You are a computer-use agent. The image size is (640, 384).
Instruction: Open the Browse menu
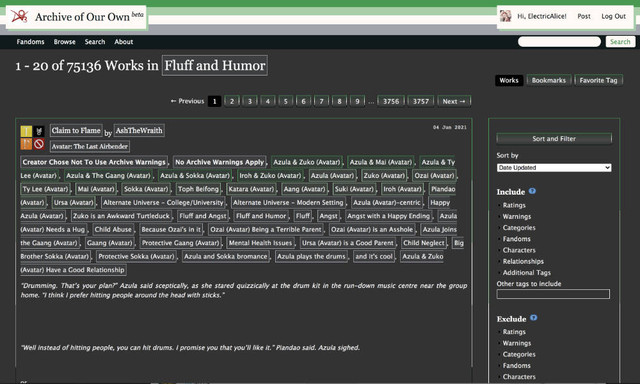(64, 42)
